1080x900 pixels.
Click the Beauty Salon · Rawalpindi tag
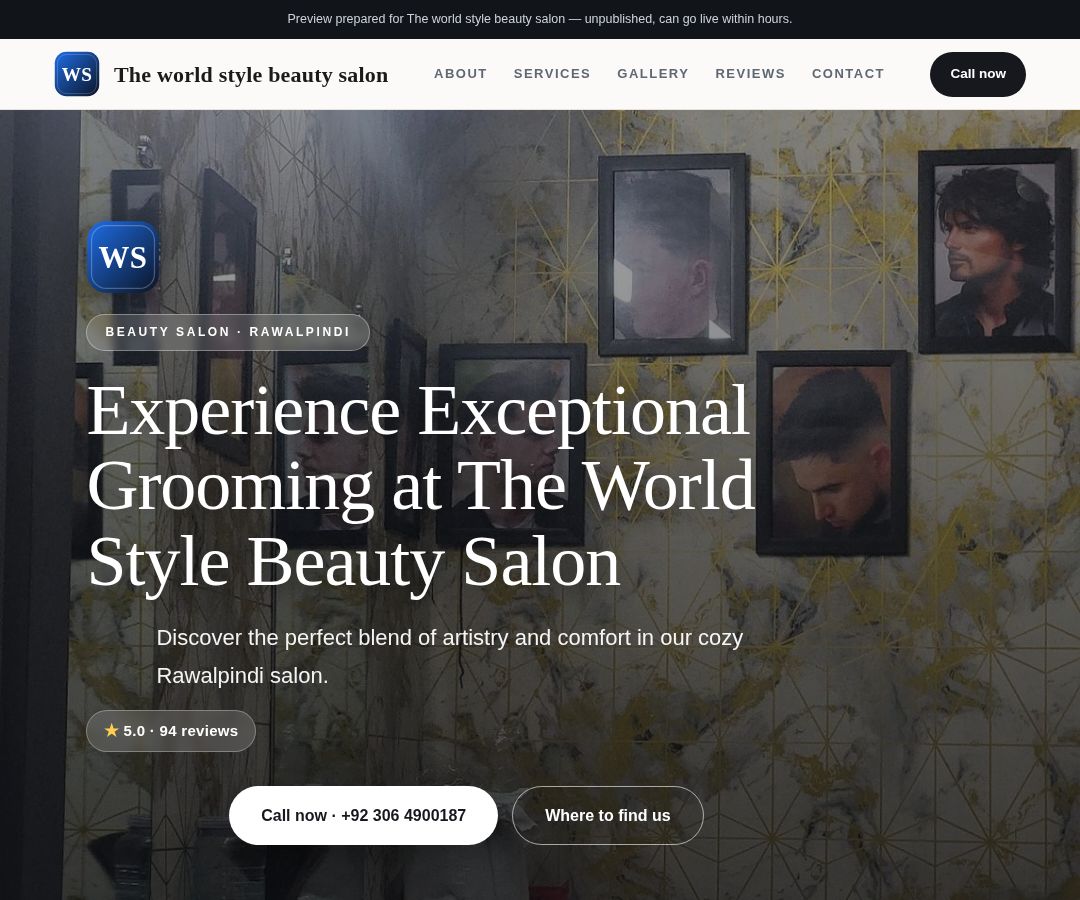tap(228, 332)
